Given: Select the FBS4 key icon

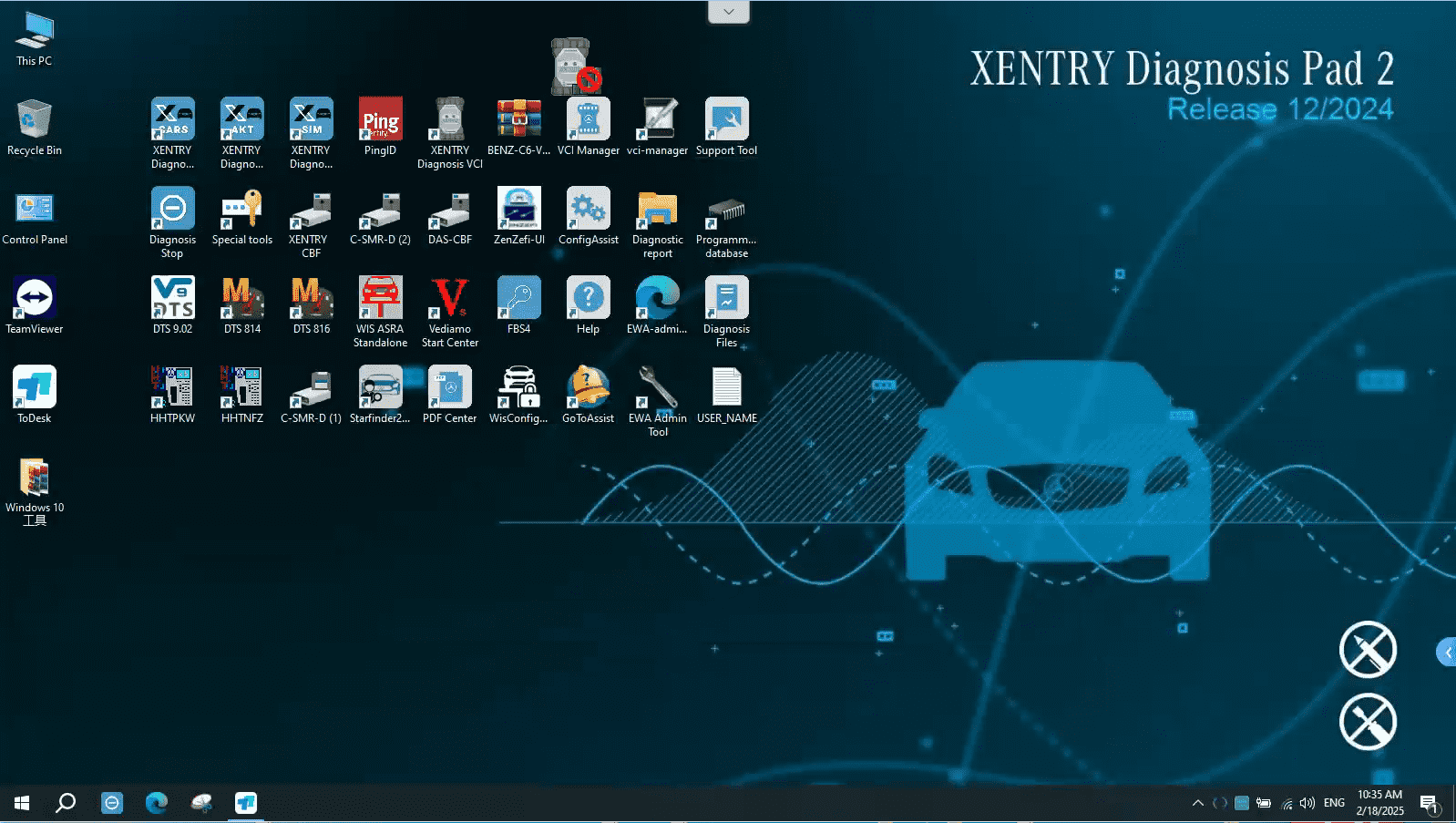Looking at the screenshot, I should tap(518, 300).
